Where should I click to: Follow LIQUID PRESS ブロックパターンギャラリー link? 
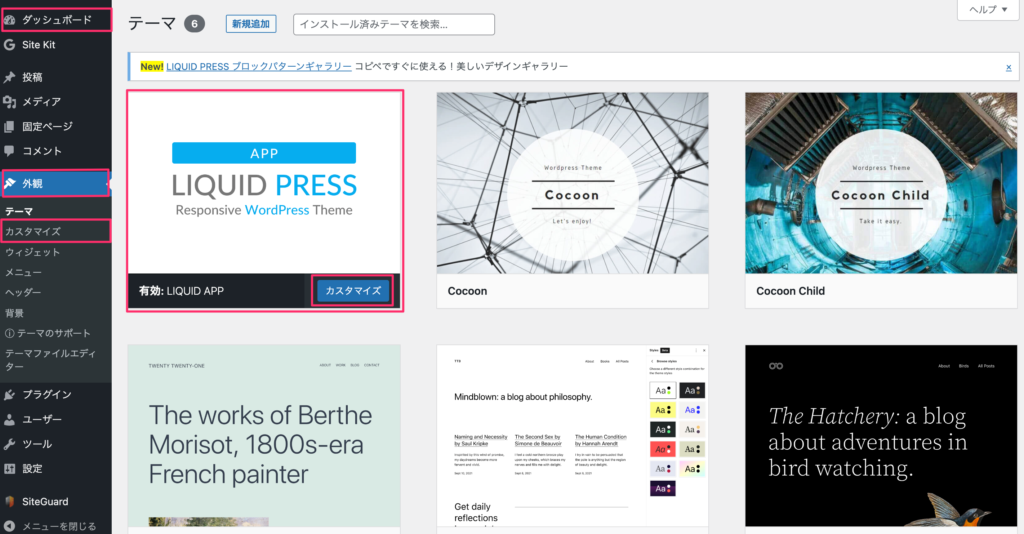[259, 67]
